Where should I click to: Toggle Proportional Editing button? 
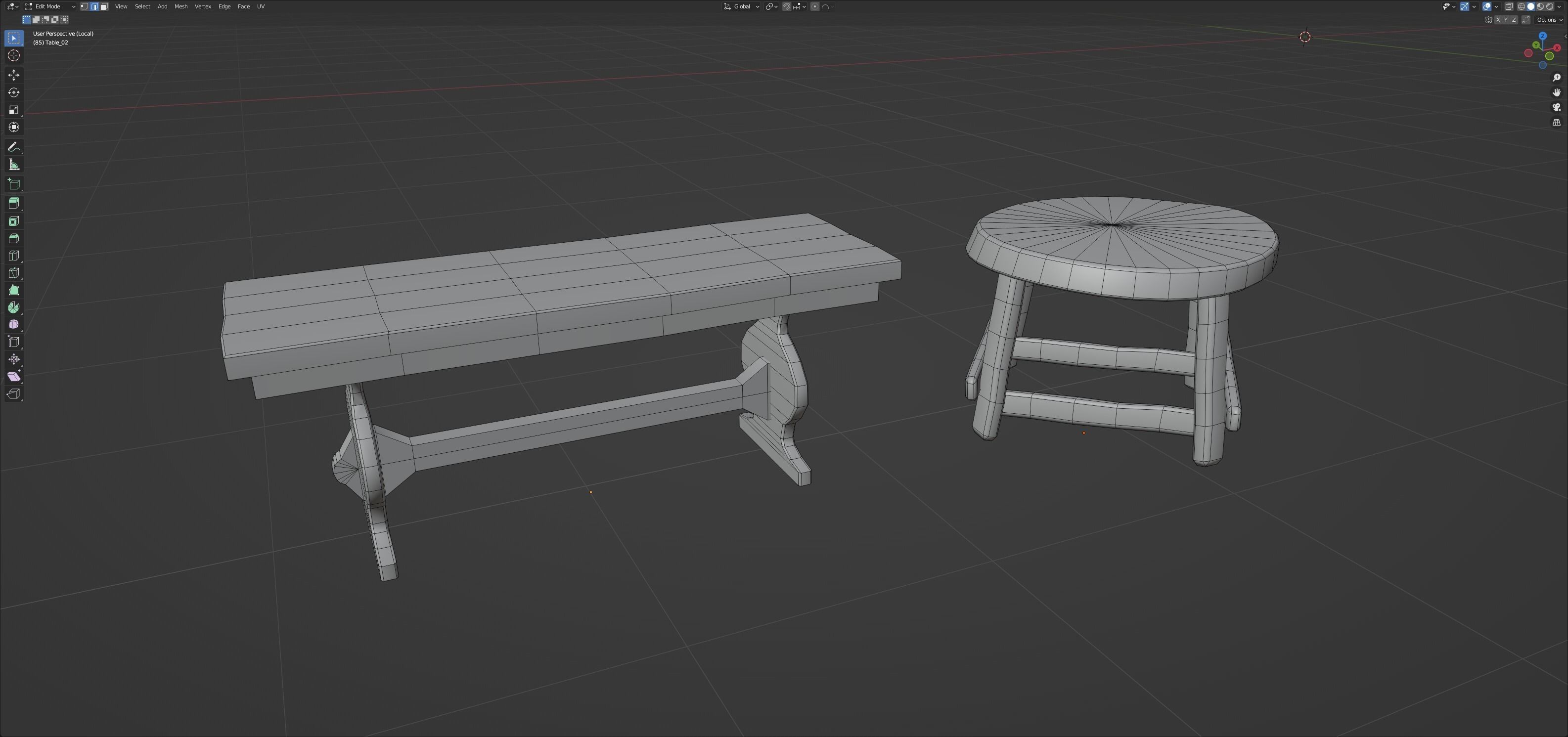pos(814,7)
